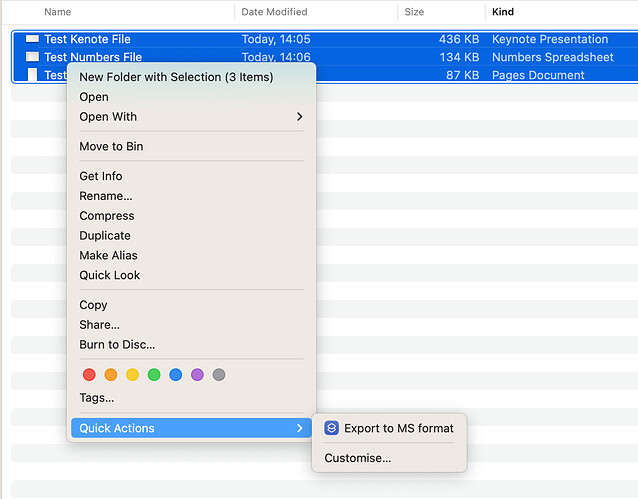Click the Keynote Presentation kind cell

coord(550,39)
